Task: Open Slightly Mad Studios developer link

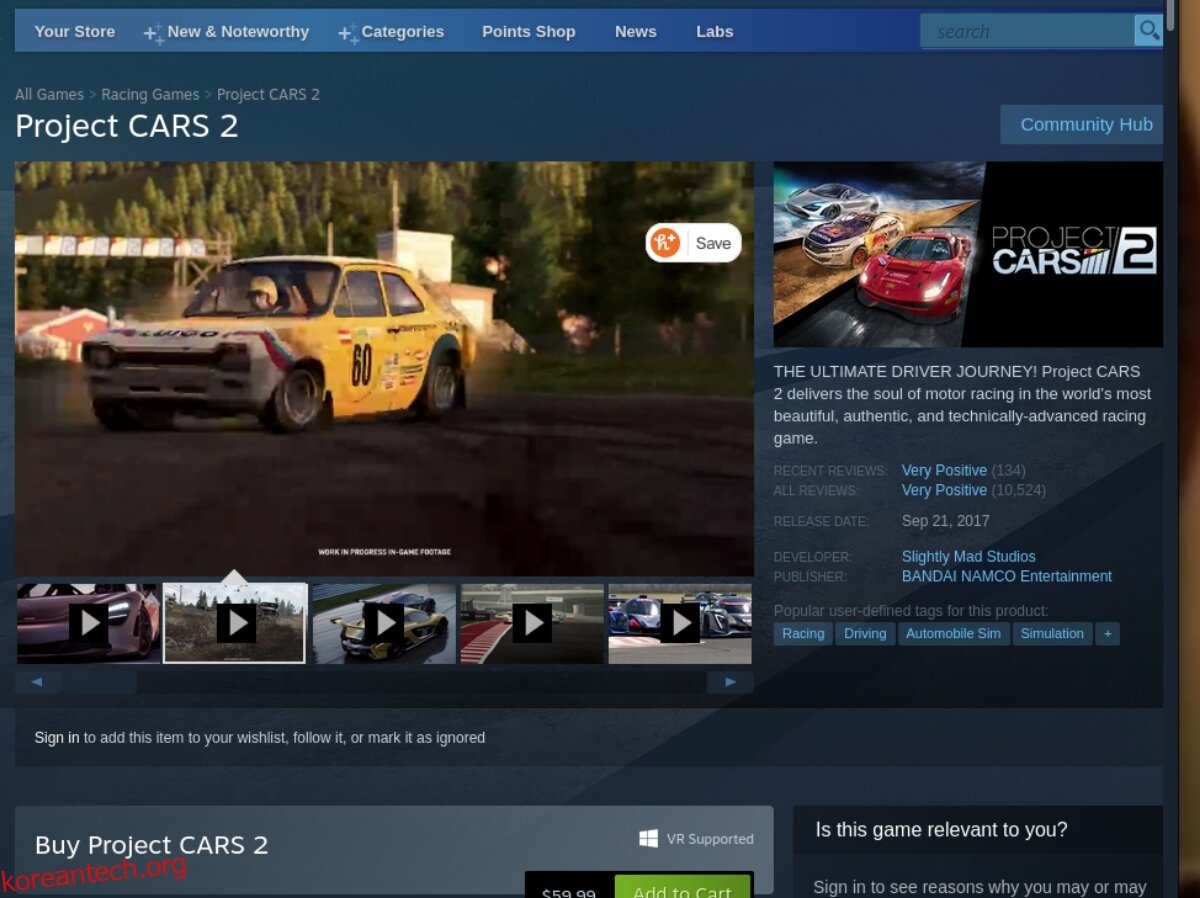Action: (x=968, y=557)
